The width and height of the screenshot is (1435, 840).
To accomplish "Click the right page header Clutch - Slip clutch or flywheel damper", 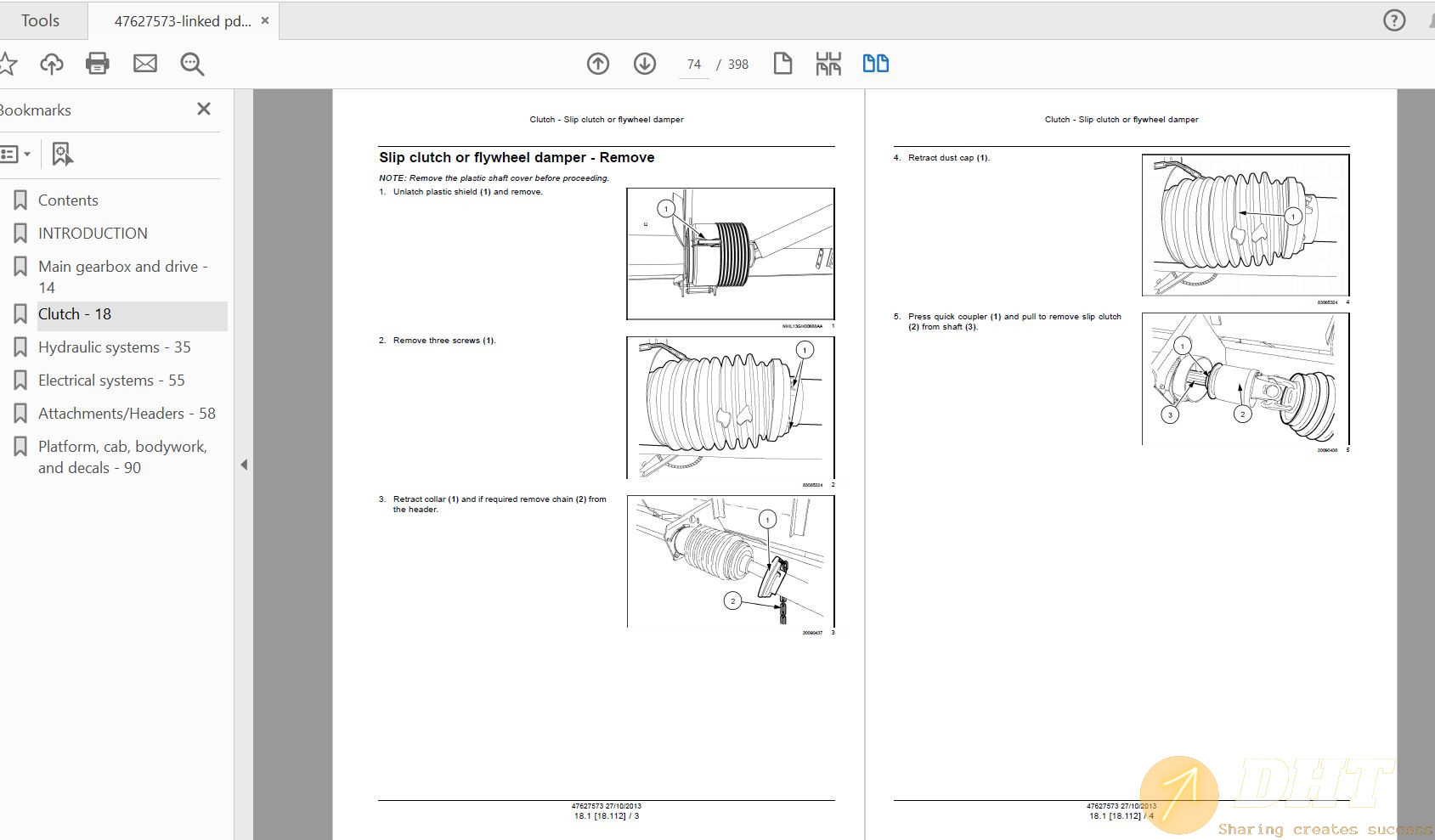I will [1121, 120].
